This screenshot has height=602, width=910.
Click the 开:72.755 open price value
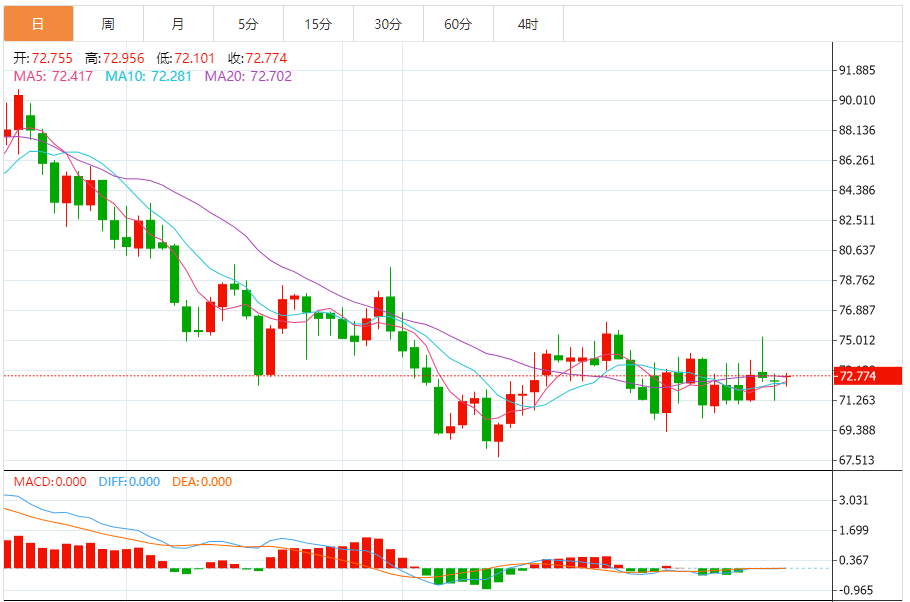coord(43,58)
